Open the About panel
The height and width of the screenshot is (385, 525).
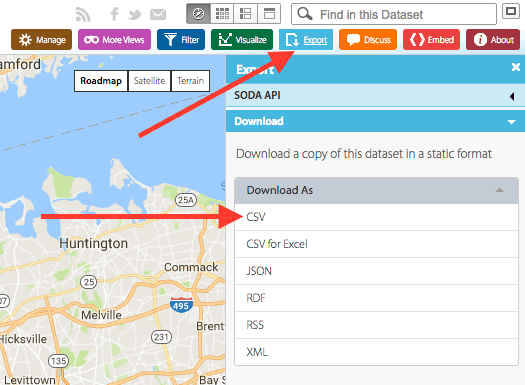[x=493, y=40]
